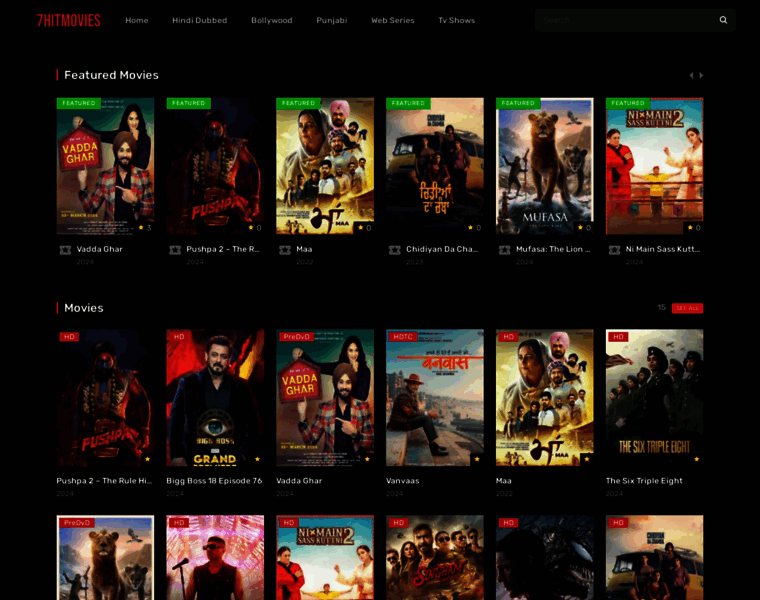The height and width of the screenshot is (600, 760).
Task: Open the Home menu item
Action: pyautogui.click(x=137, y=20)
